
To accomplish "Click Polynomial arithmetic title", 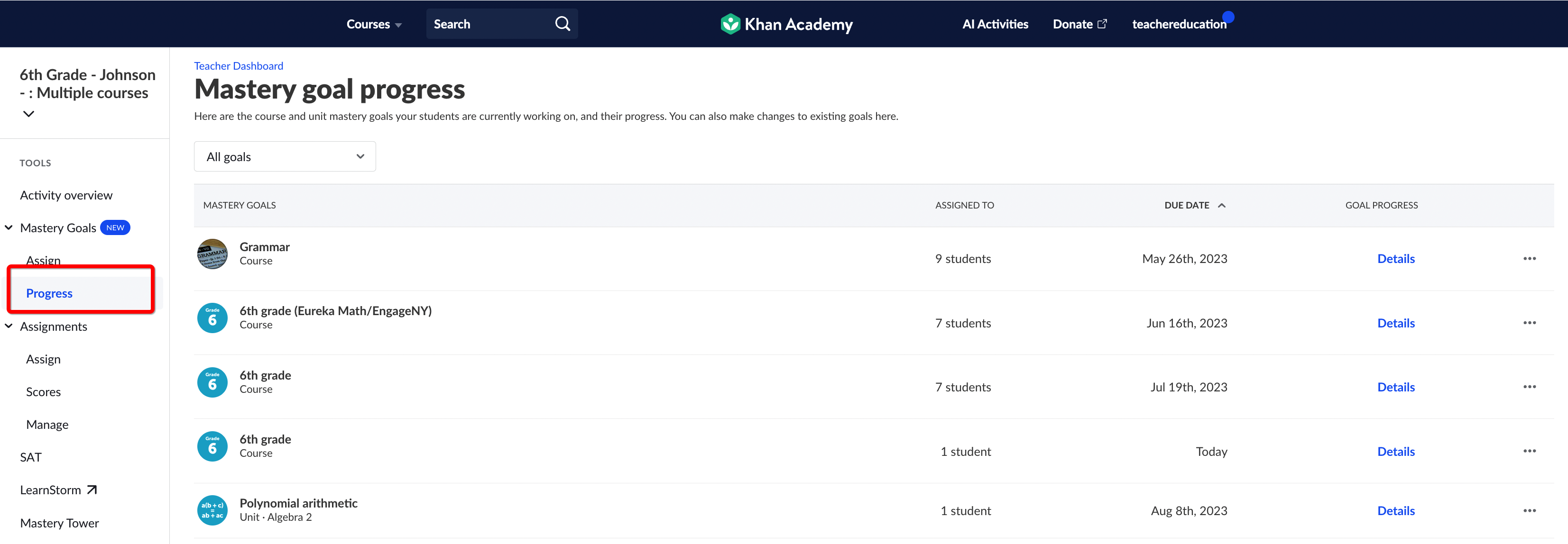I will click(298, 503).
